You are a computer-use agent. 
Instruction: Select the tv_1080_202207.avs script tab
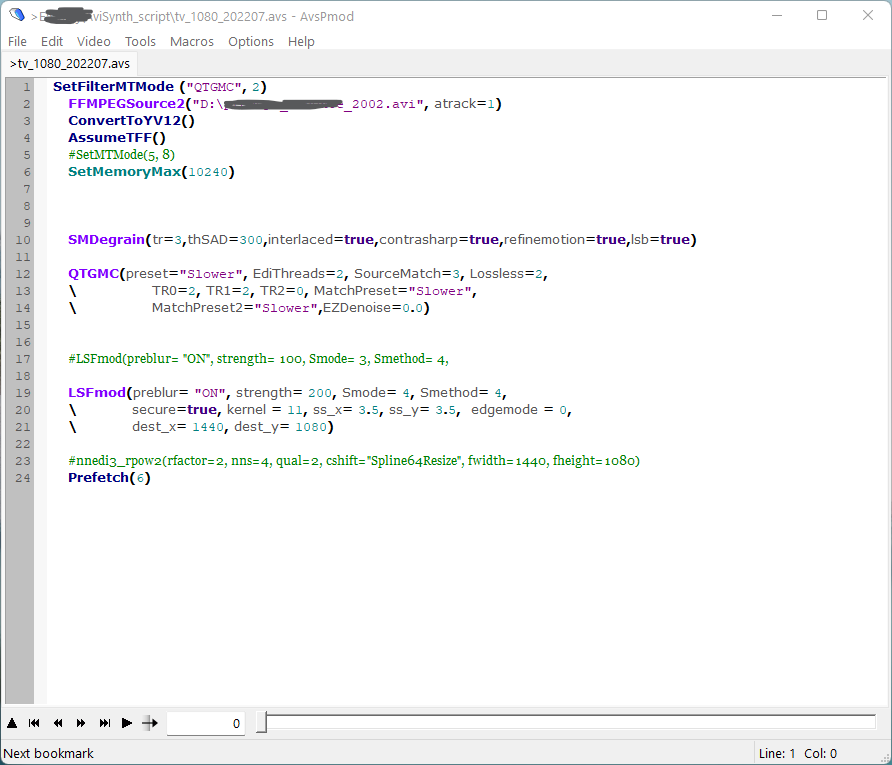coord(69,63)
